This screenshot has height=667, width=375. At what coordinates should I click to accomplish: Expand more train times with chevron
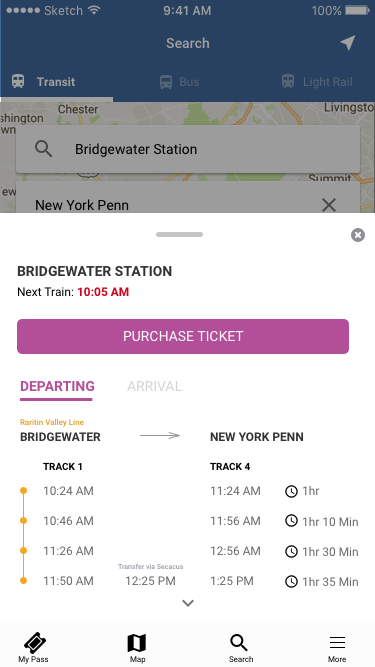coord(188,603)
